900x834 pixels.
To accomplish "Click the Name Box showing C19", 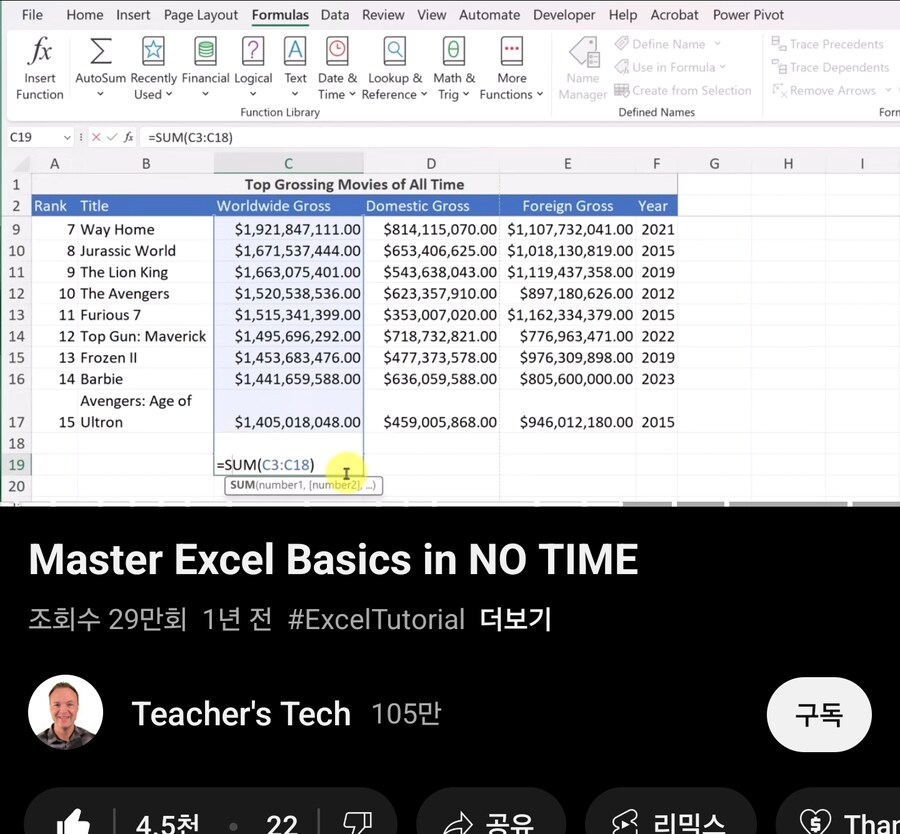I will 33,137.
